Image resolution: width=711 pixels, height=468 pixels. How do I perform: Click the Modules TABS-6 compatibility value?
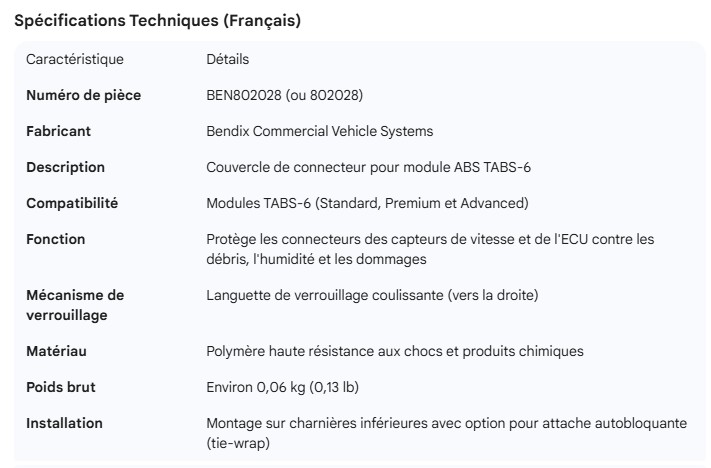click(367, 203)
